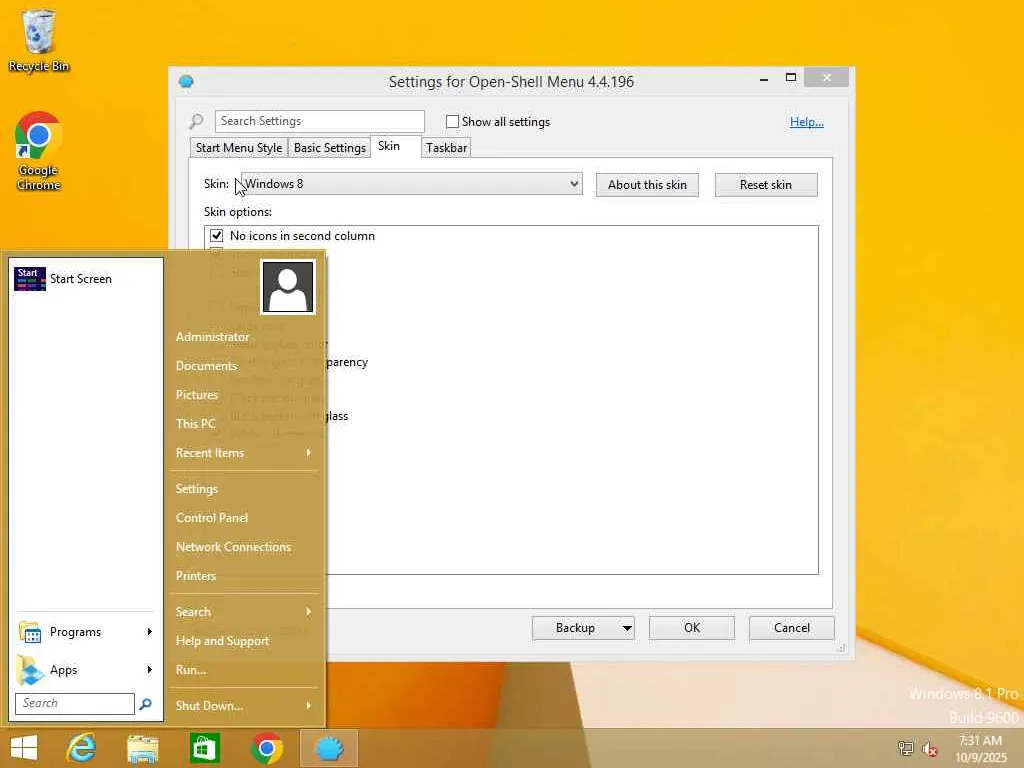
Task: Select the Skin tab
Action: pos(394,146)
